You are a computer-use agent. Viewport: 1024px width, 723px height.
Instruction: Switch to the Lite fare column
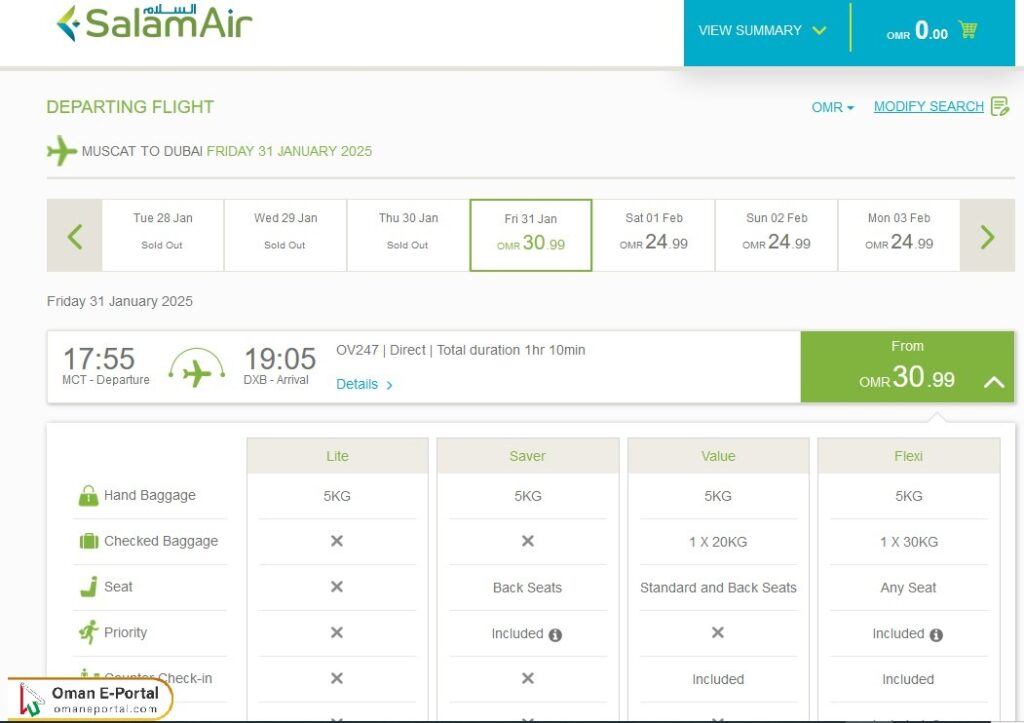(x=337, y=455)
